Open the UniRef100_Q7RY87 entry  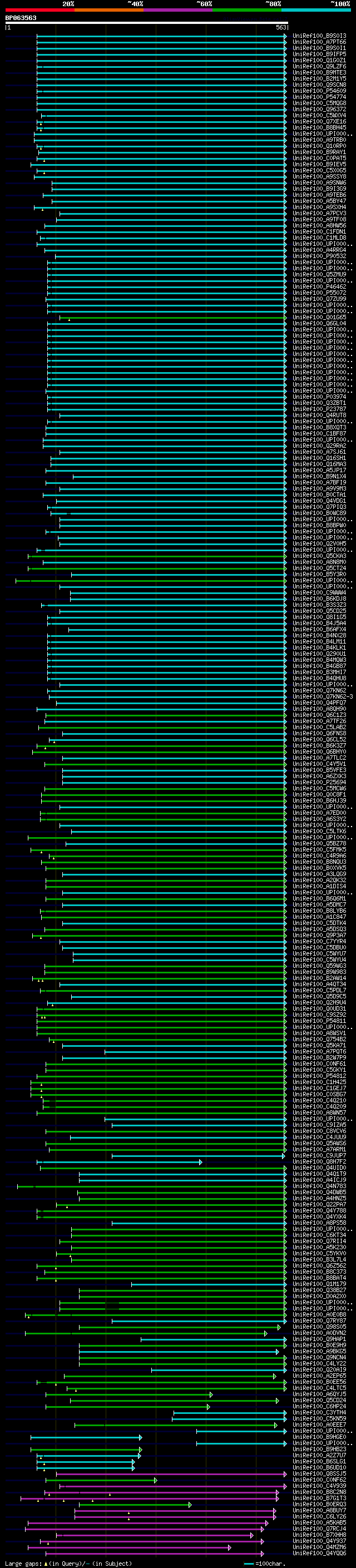319,1321
